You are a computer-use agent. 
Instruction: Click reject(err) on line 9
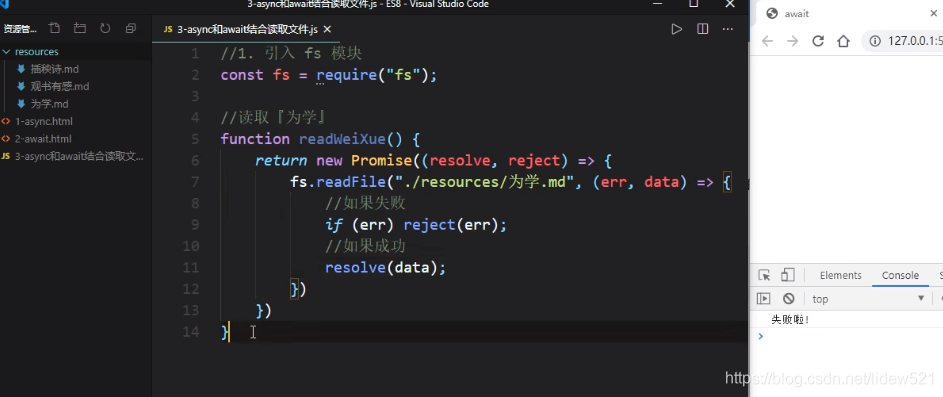click(x=451, y=225)
